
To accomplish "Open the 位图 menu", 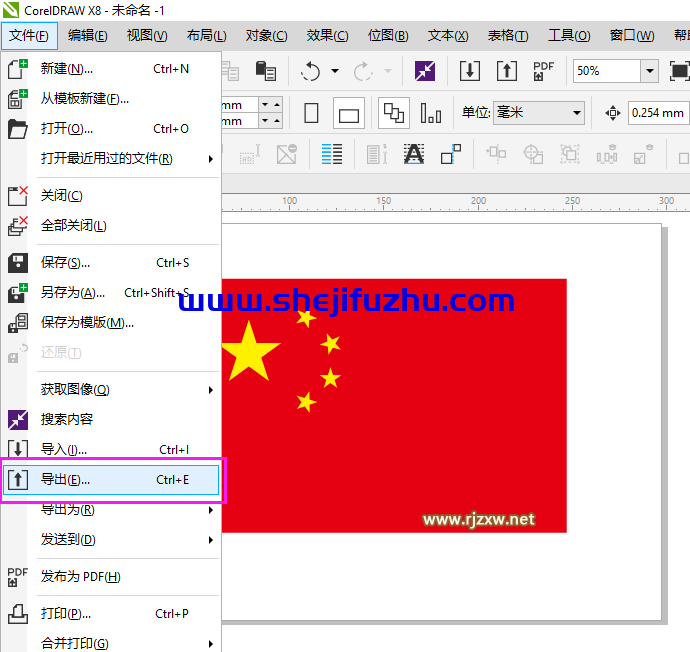I will [388, 36].
